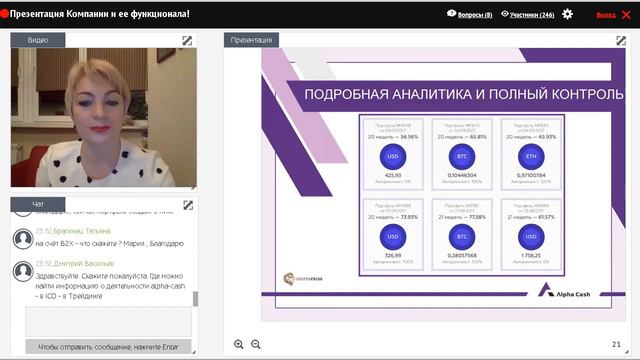
Task: Click the name Брагинец Татьяна in chat
Action: tap(82, 231)
